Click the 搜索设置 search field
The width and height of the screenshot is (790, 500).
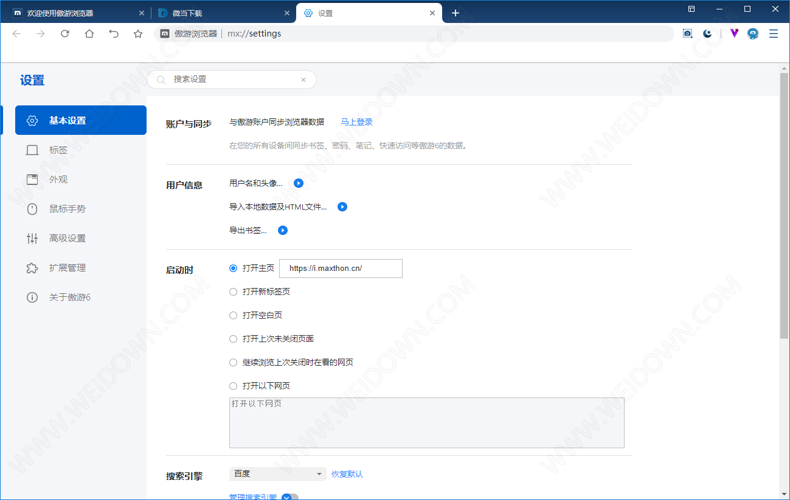point(232,80)
